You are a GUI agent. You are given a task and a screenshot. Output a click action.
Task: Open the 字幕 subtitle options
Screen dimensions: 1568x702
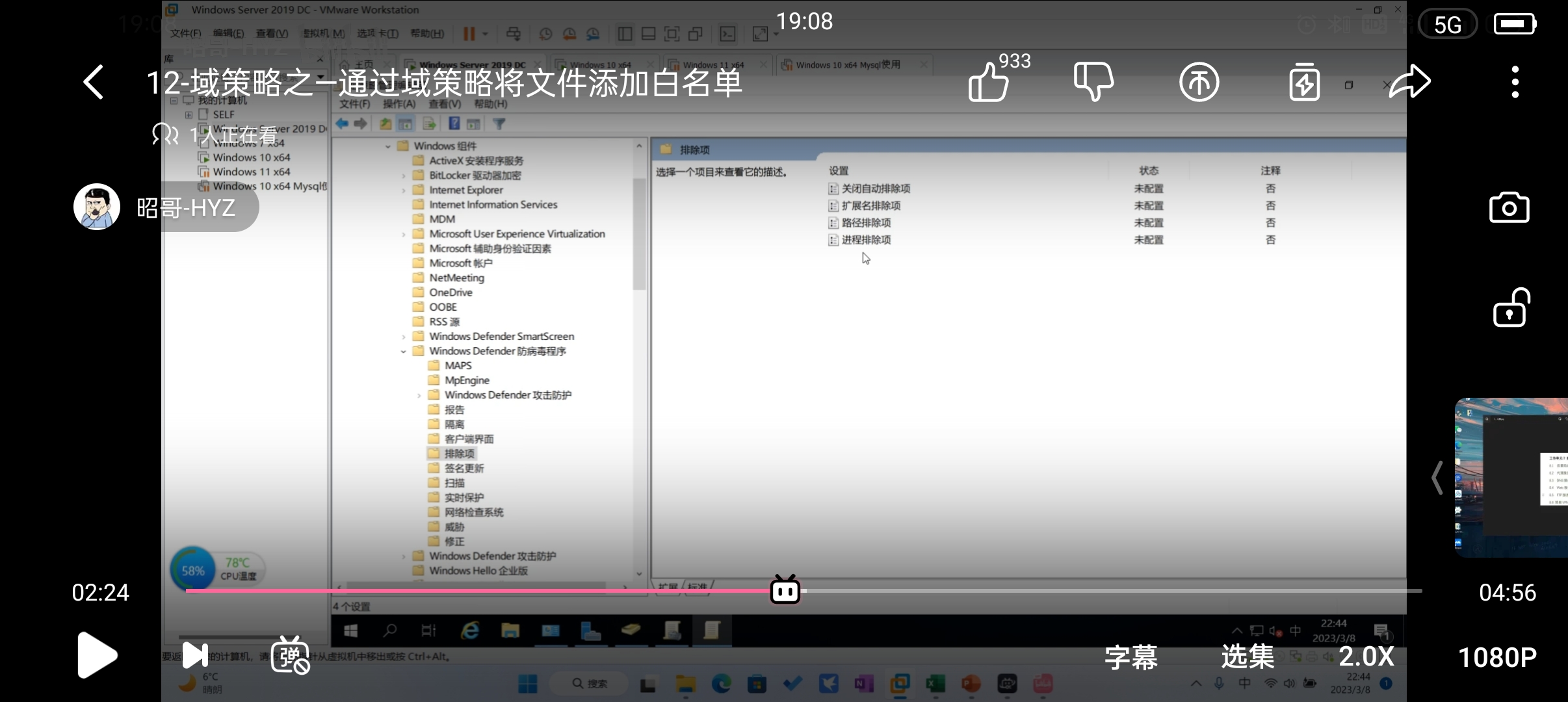click(x=1131, y=656)
